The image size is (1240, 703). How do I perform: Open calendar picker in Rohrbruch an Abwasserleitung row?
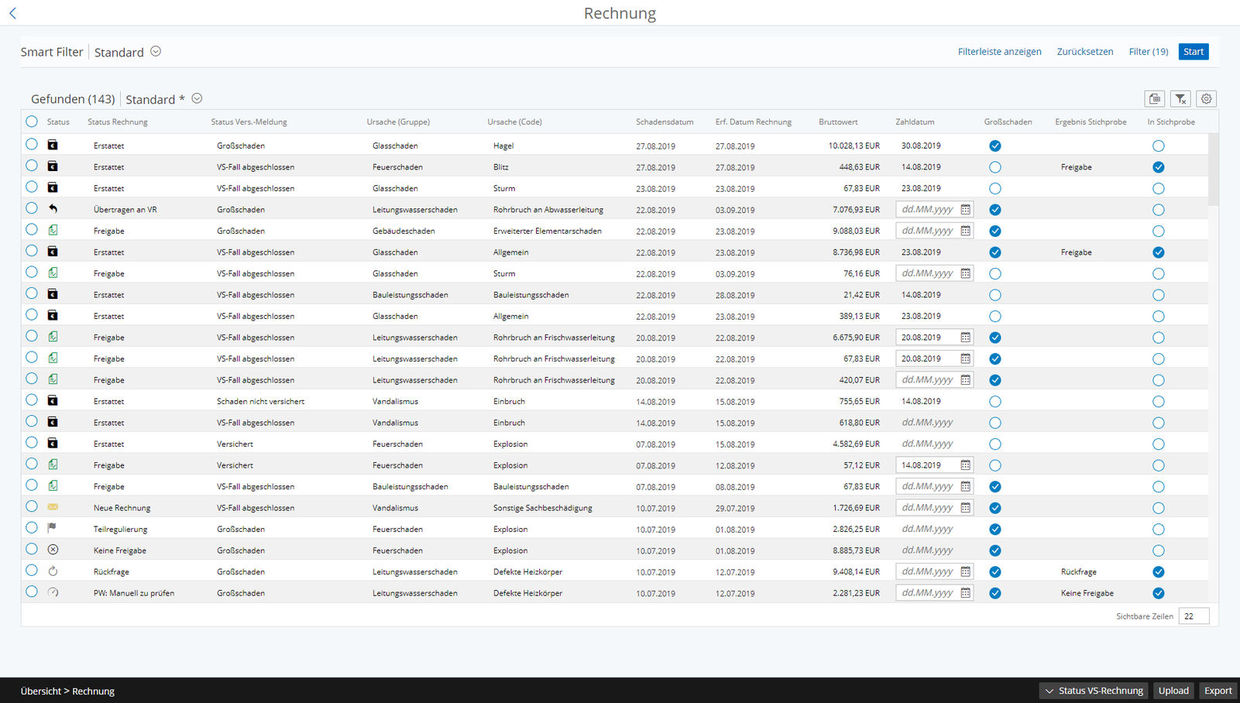pos(965,210)
